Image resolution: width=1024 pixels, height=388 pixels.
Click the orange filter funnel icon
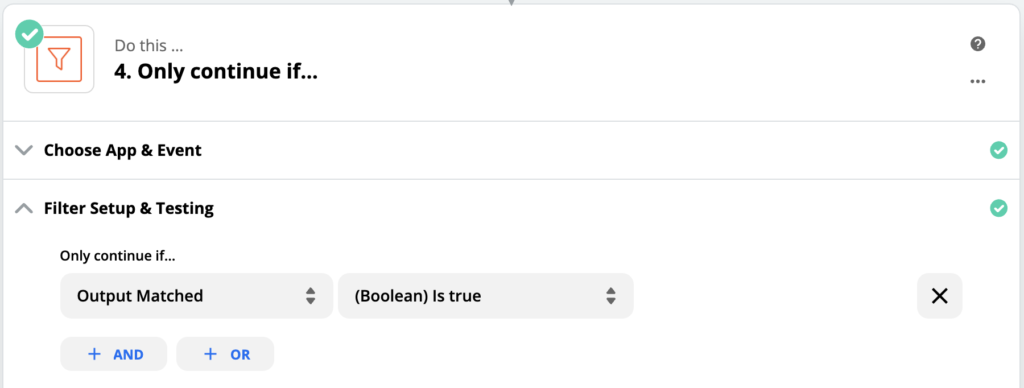coord(59,59)
